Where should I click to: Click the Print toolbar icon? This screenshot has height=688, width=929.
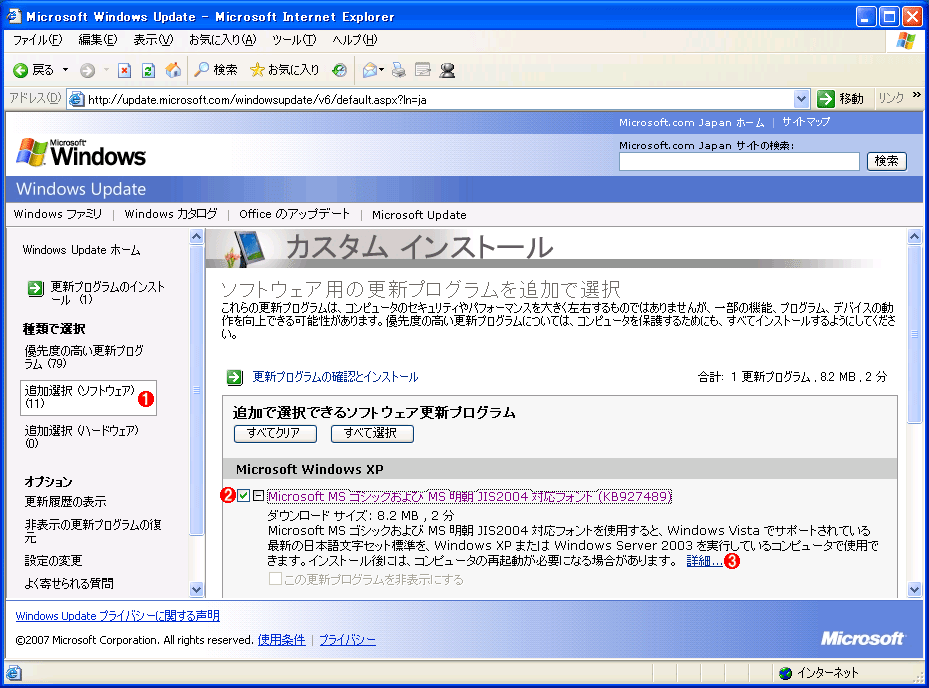[399, 71]
